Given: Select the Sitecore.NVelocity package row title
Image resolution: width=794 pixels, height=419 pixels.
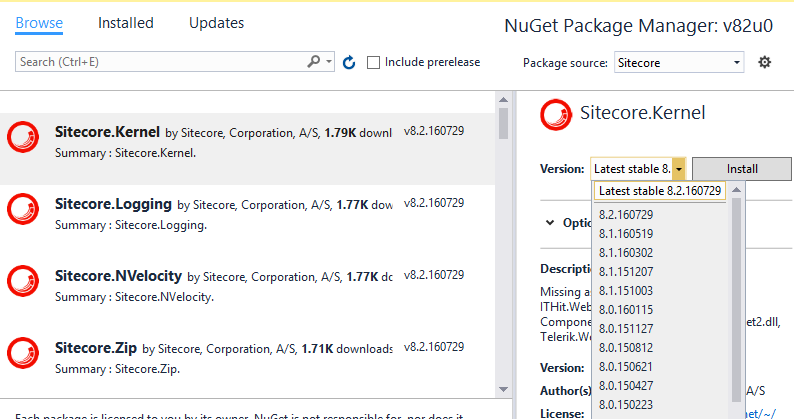Looking at the screenshot, I should (x=118, y=276).
